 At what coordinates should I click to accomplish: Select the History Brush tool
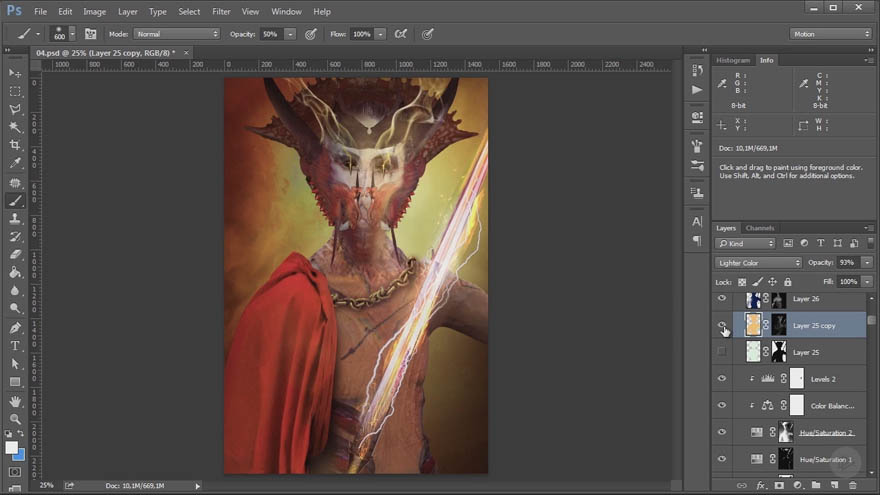(x=15, y=237)
